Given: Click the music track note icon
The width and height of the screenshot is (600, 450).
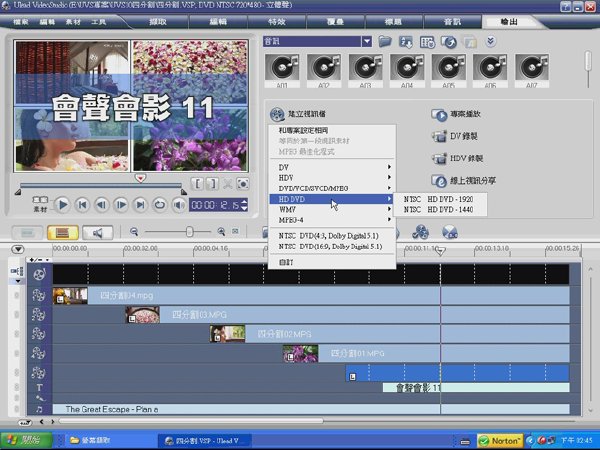Looking at the screenshot, I should click(39, 409).
